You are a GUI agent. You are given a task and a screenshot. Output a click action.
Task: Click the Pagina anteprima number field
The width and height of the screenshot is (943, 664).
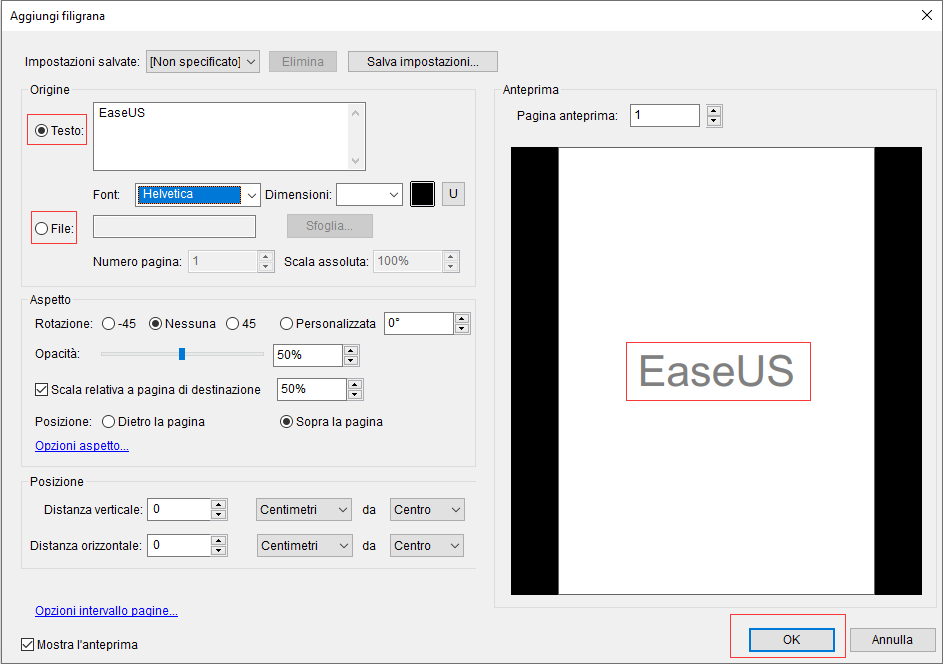point(665,116)
